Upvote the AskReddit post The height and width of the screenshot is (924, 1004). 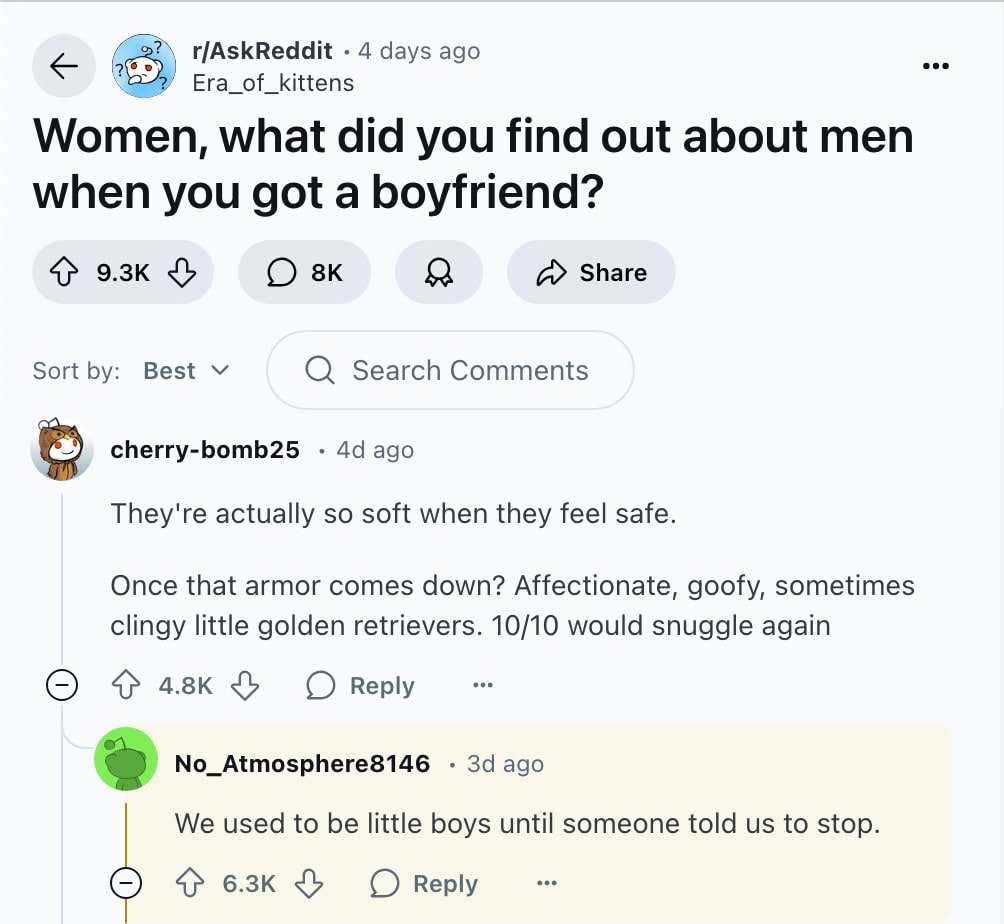[64, 272]
